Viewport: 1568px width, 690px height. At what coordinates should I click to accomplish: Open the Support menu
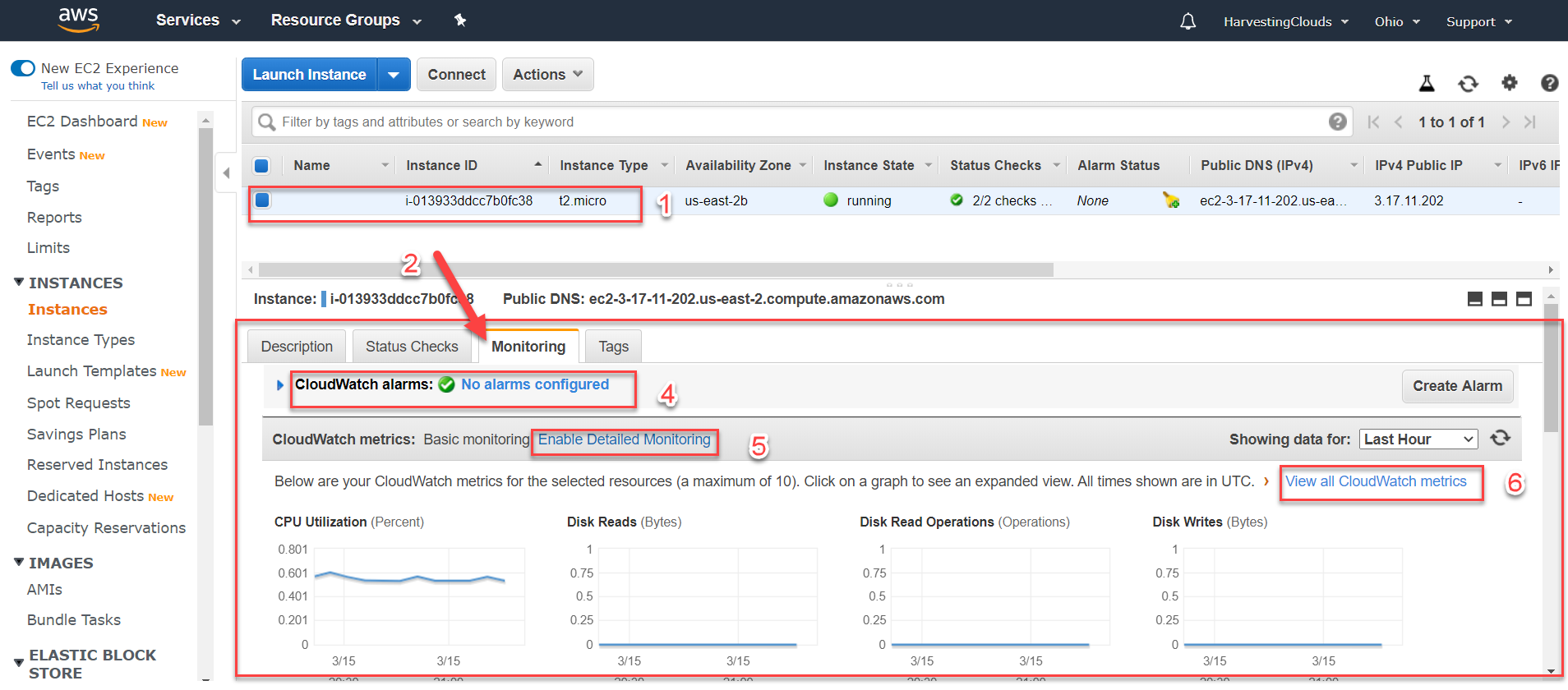click(1479, 22)
